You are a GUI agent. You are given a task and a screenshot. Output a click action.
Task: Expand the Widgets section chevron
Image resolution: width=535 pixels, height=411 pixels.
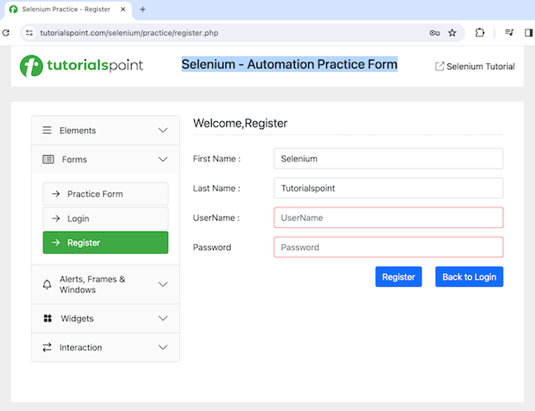(163, 318)
